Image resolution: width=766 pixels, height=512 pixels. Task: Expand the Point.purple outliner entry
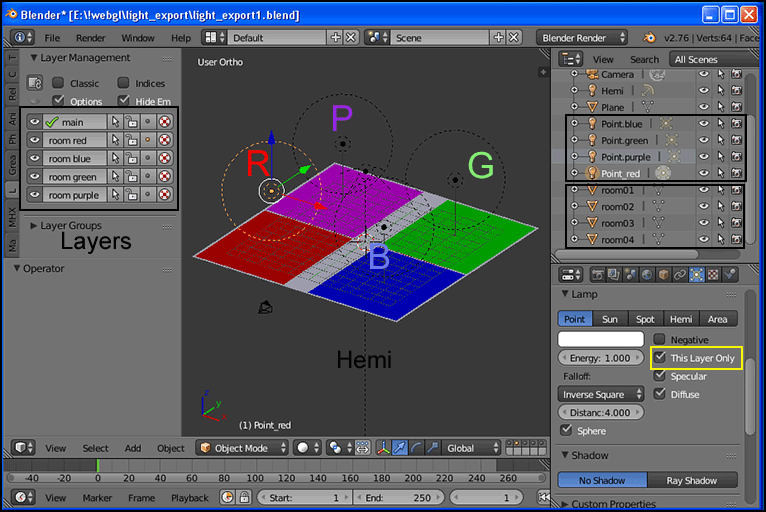click(x=574, y=157)
